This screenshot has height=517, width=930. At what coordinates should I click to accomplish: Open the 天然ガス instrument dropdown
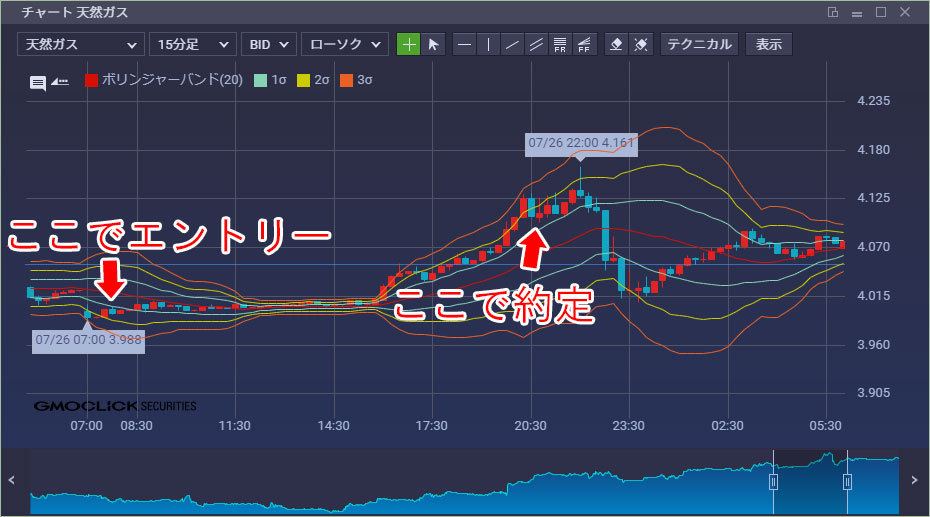click(81, 44)
